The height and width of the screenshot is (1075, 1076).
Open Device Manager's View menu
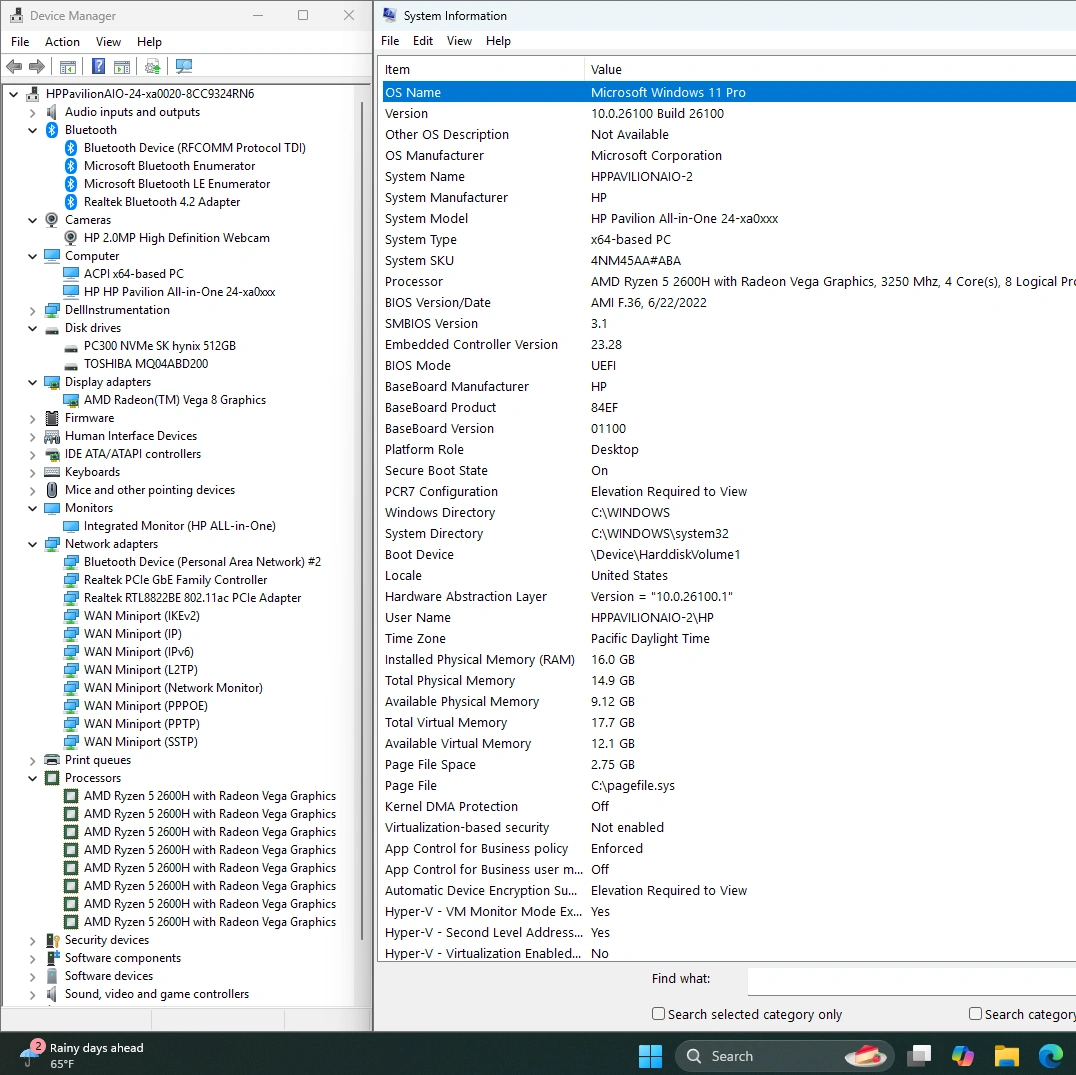click(x=108, y=42)
